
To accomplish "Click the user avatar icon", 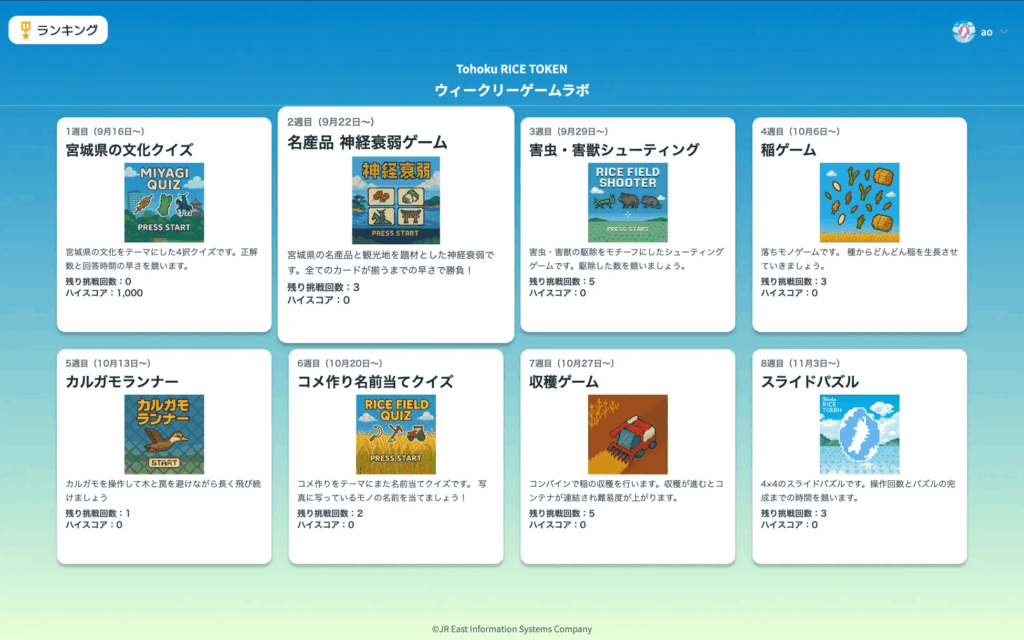I will pos(963,32).
